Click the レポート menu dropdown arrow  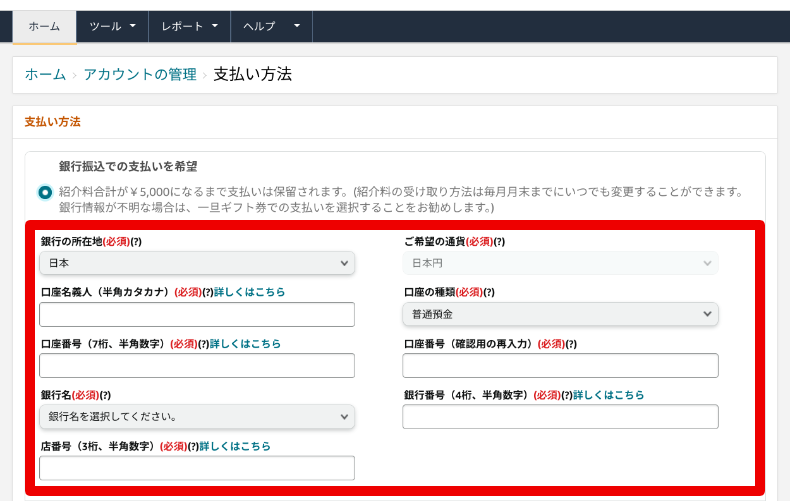[215, 26]
